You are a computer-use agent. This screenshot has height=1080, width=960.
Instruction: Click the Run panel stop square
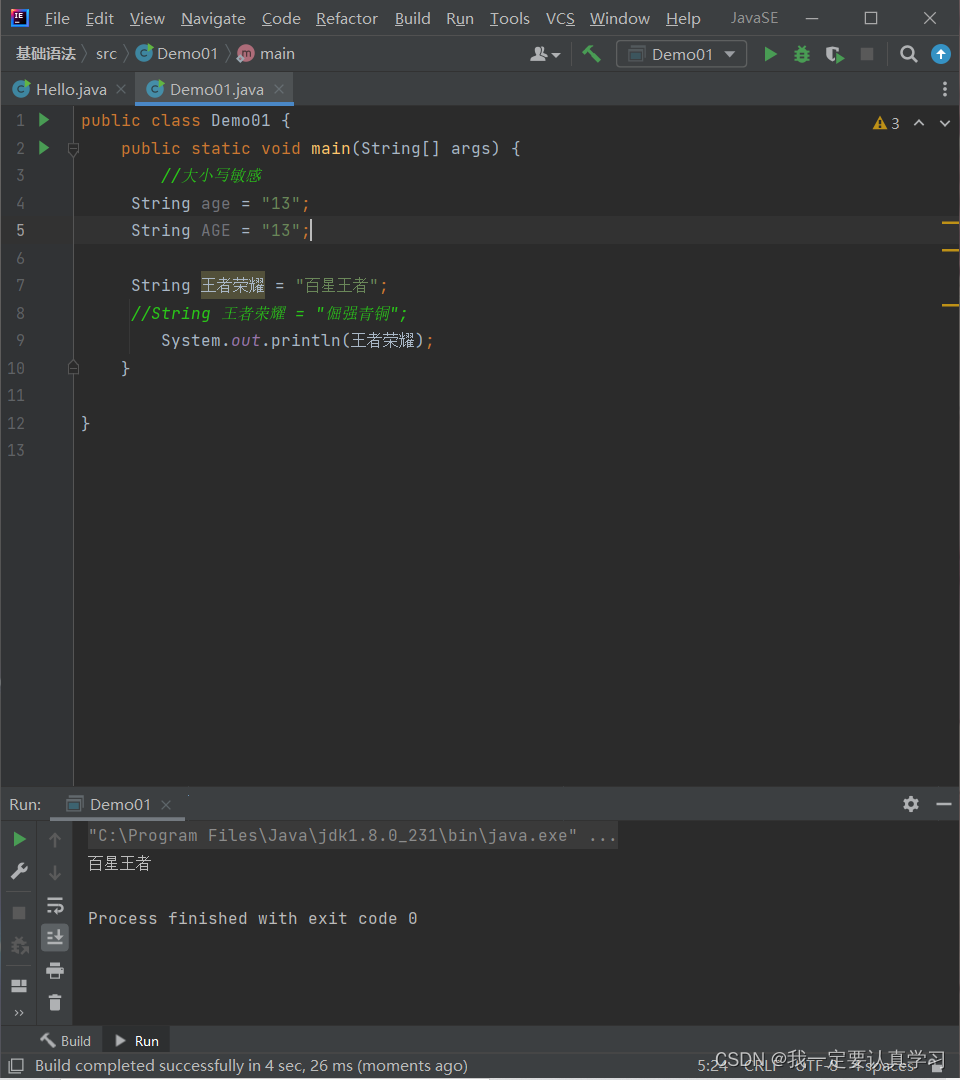click(x=19, y=913)
